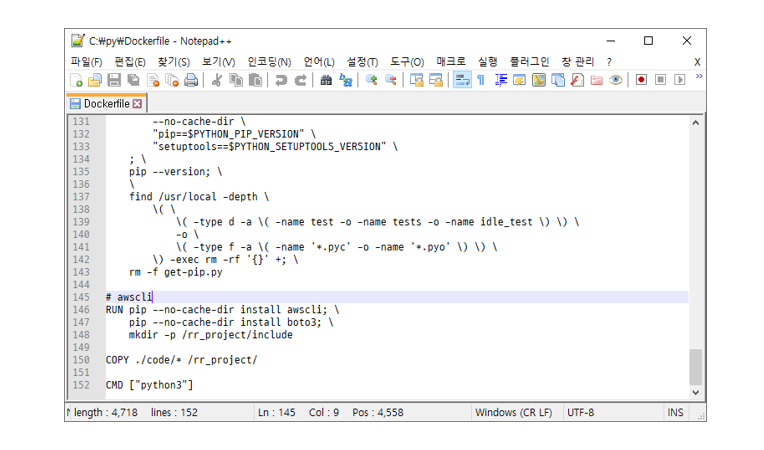The image size is (764, 450).
Task: Undo the last edit
Action: tap(281, 80)
